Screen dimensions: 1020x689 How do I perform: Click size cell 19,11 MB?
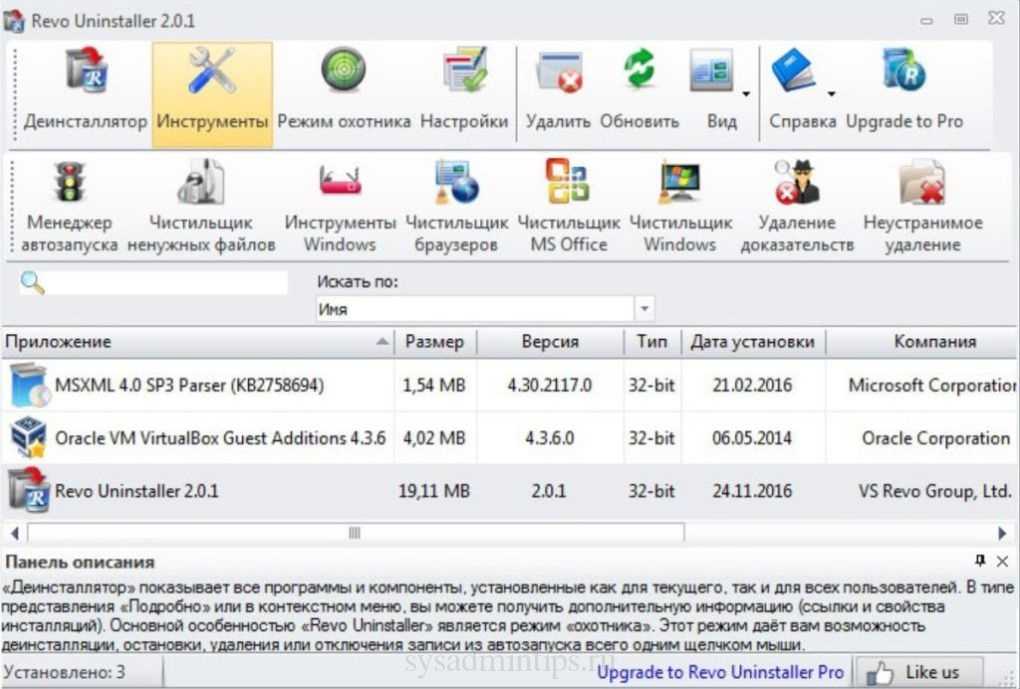pos(434,491)
